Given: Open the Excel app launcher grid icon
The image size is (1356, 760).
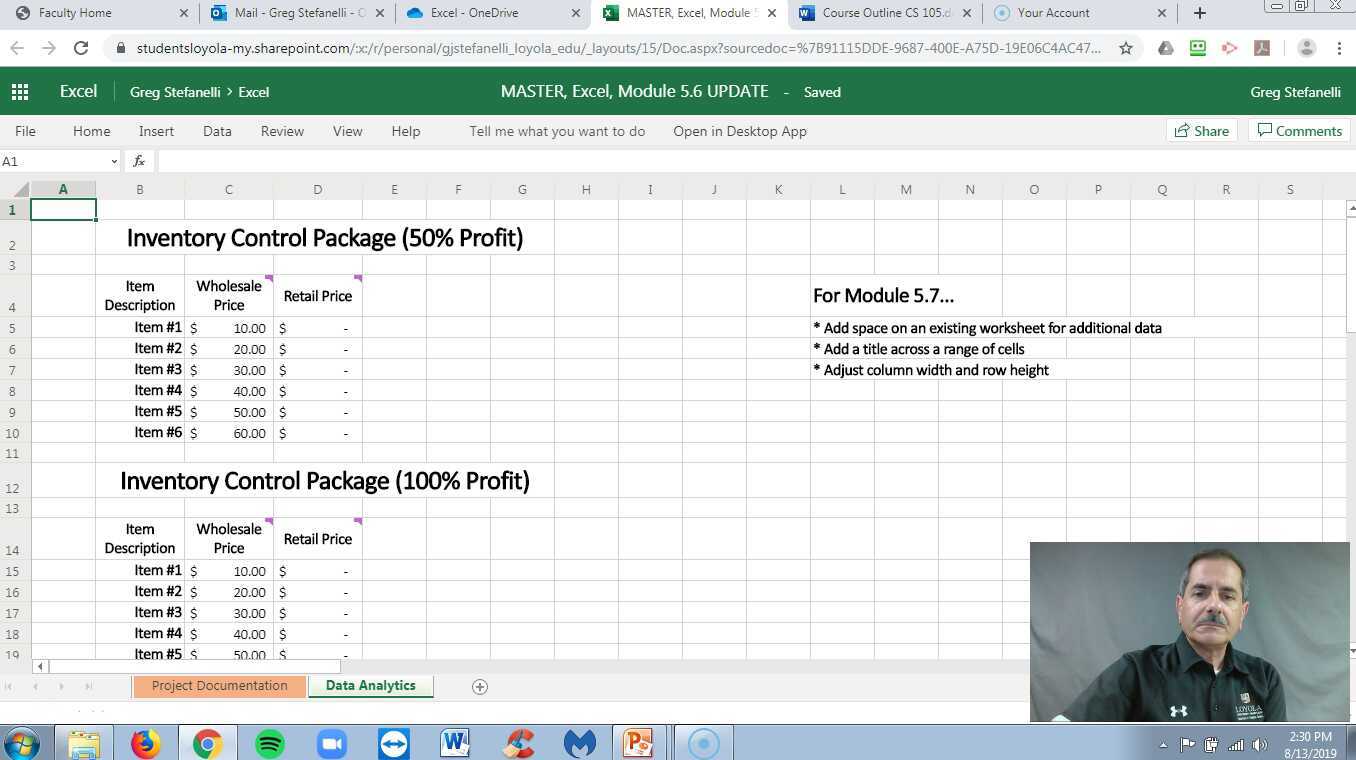Looking at the screenshot, I should pos(20,91).
